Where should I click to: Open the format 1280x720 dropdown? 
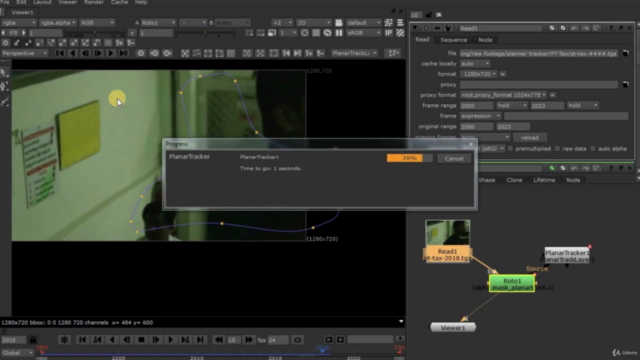[x=478, y=74]
